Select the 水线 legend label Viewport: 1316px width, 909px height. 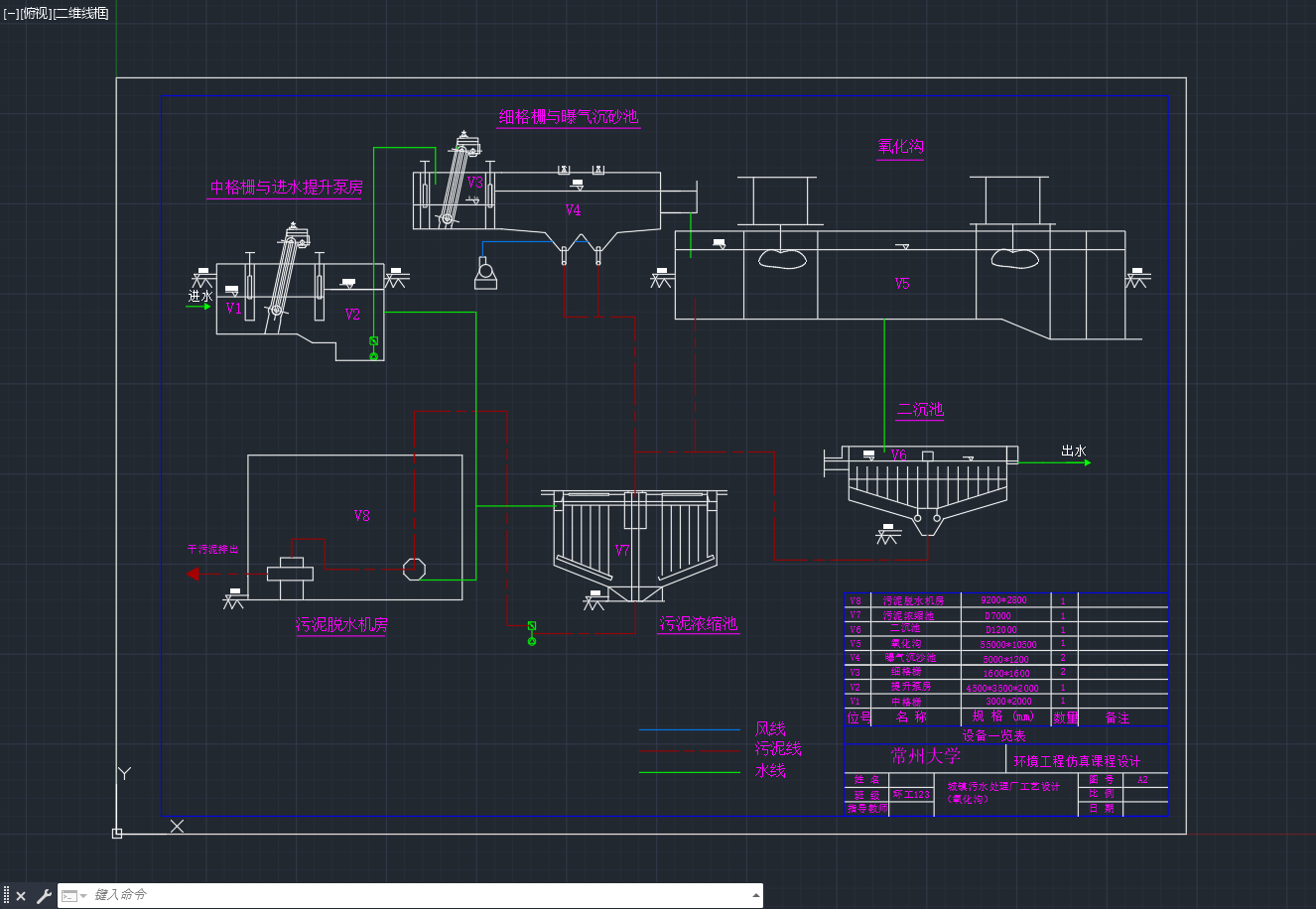click(x=770, y=770)
